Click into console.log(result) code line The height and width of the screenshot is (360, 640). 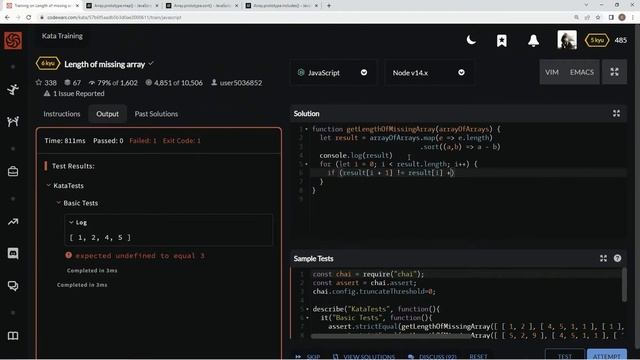pyautogui.click(x=356, y=156)
